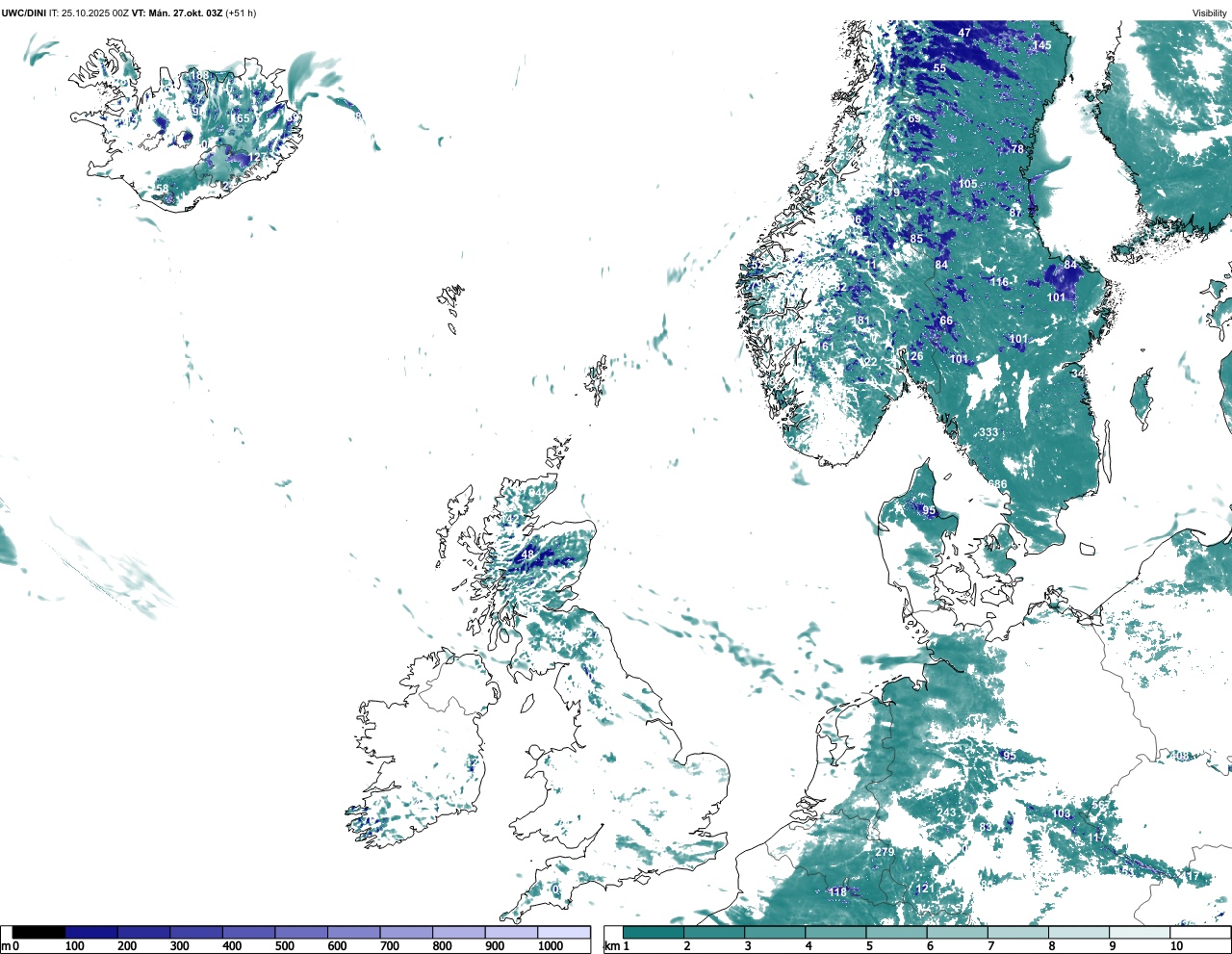Select the map value '243' in Germany
Screen dimensions: 1232x954
click(x=947, y=812)
